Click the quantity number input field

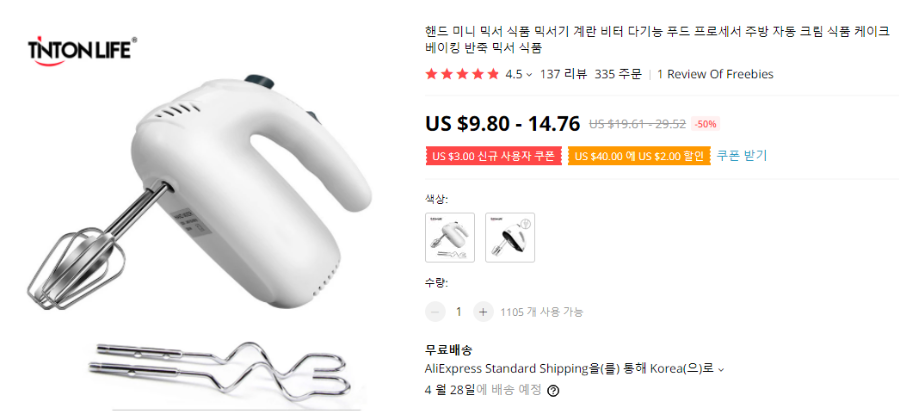pos(459,312)
